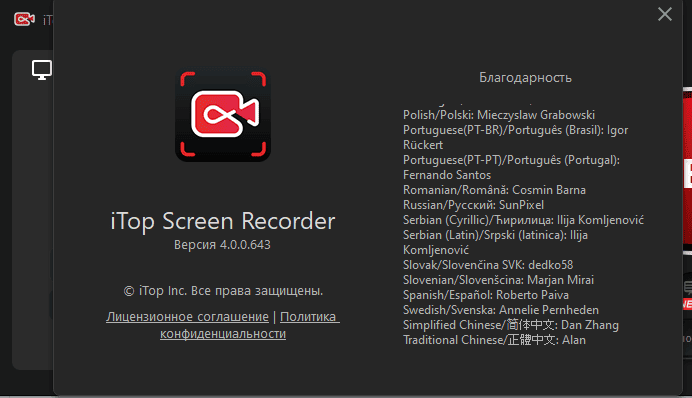Select the Serbian (Cyrillic) credit line
692x398 pixels.
(523, 220)
